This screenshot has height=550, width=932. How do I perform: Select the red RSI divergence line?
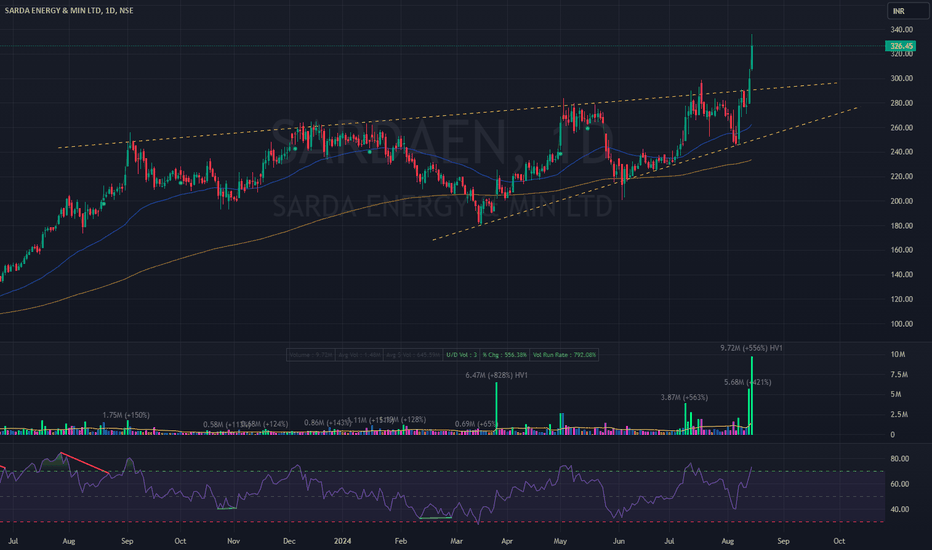click(x=85, y=463)
